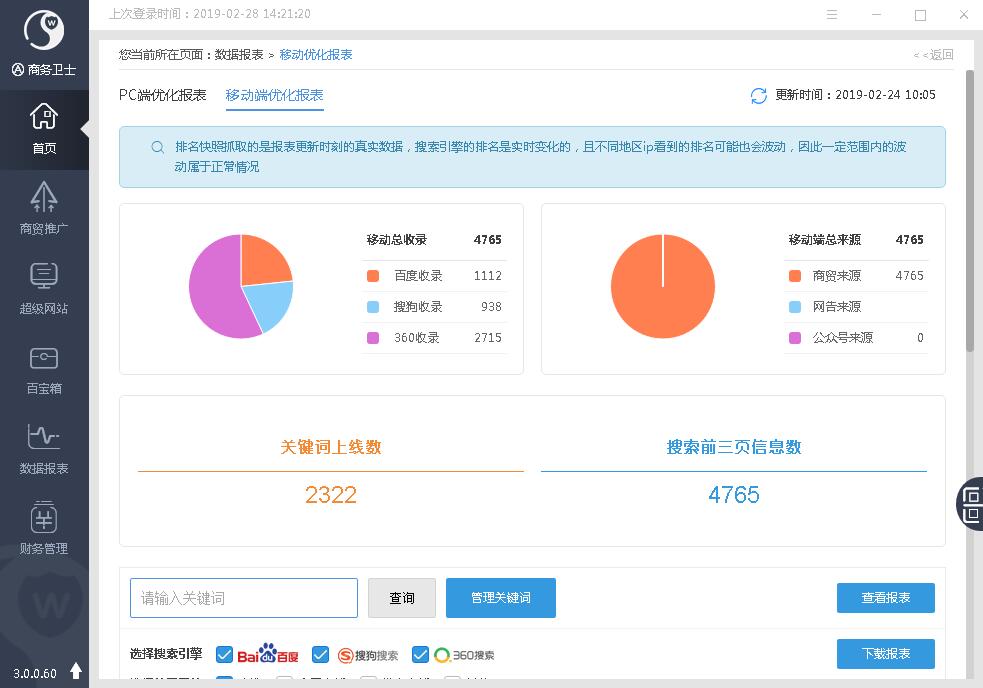
Task: Open 商贸推广 in the sidebar
Action: [x=44, y=207]
